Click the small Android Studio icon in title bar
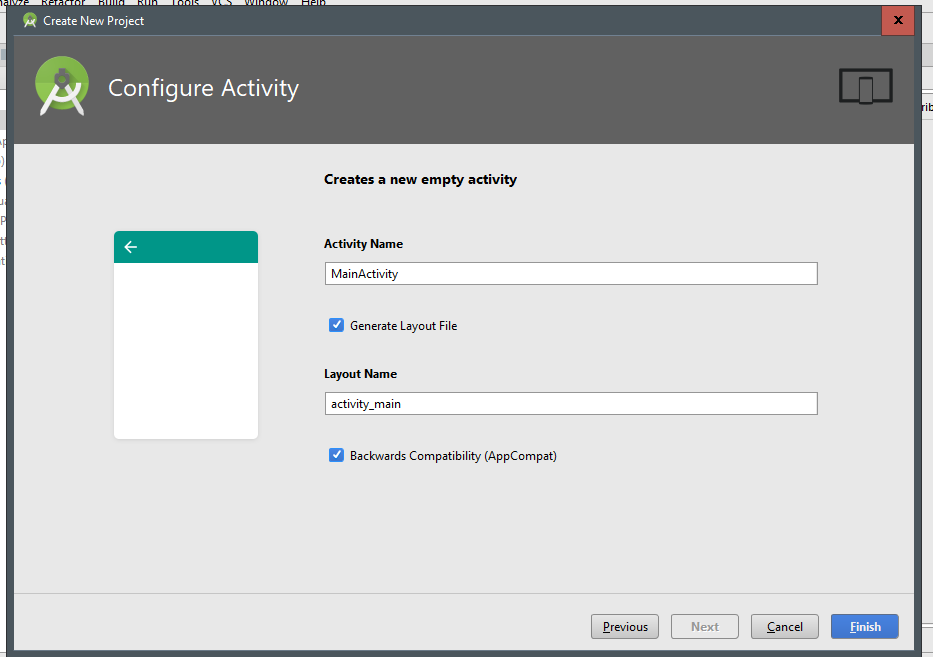The height and width of the screenshot is (657, 933). point(30,21)
